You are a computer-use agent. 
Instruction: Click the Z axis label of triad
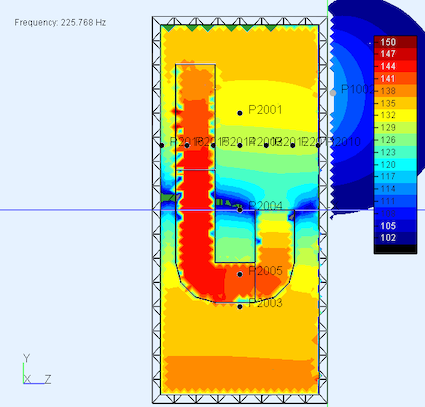click(x=48, y=379)
